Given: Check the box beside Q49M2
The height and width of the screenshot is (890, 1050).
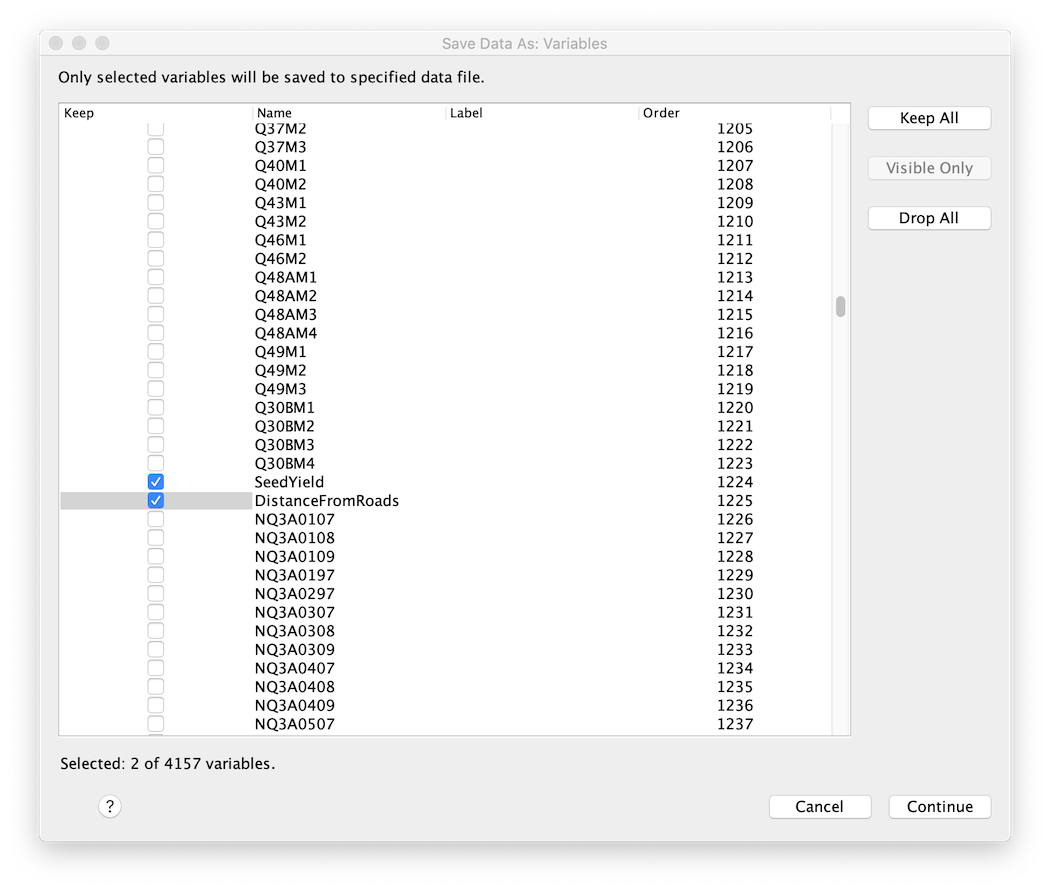Looking at the screenshot, I should (x=155, y=370).
